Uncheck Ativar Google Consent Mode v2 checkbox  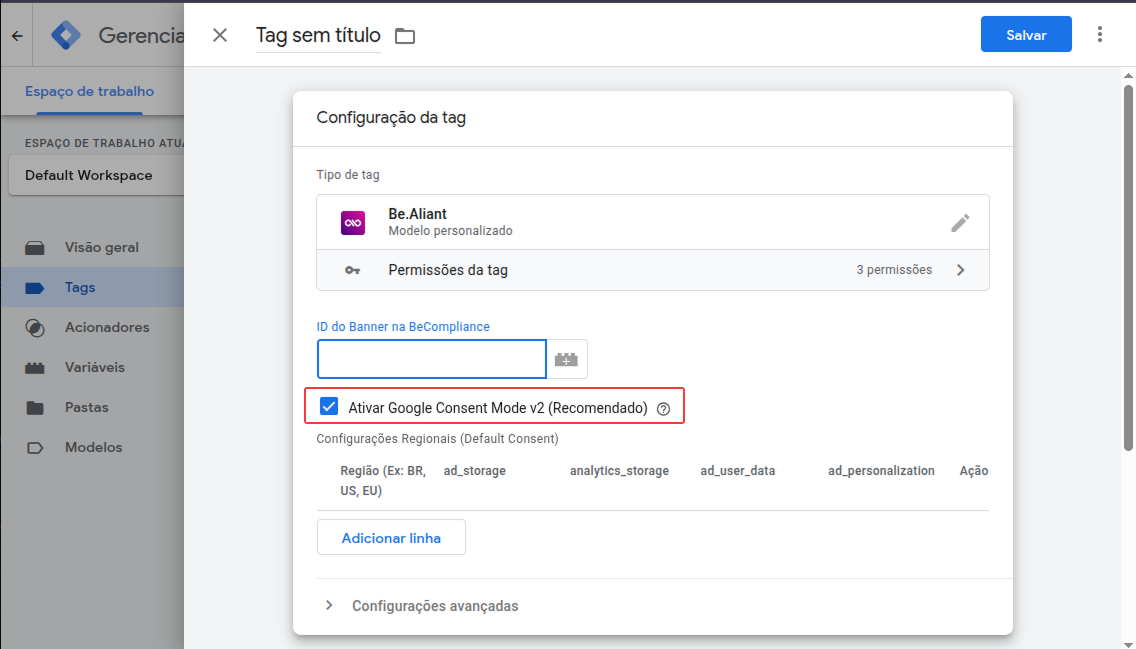tap(328, 407)
